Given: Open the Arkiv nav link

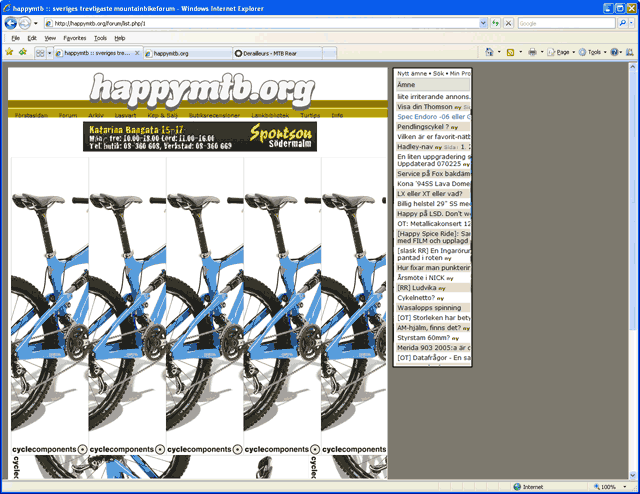Looking at the screenshot, I should pos(96,116).
